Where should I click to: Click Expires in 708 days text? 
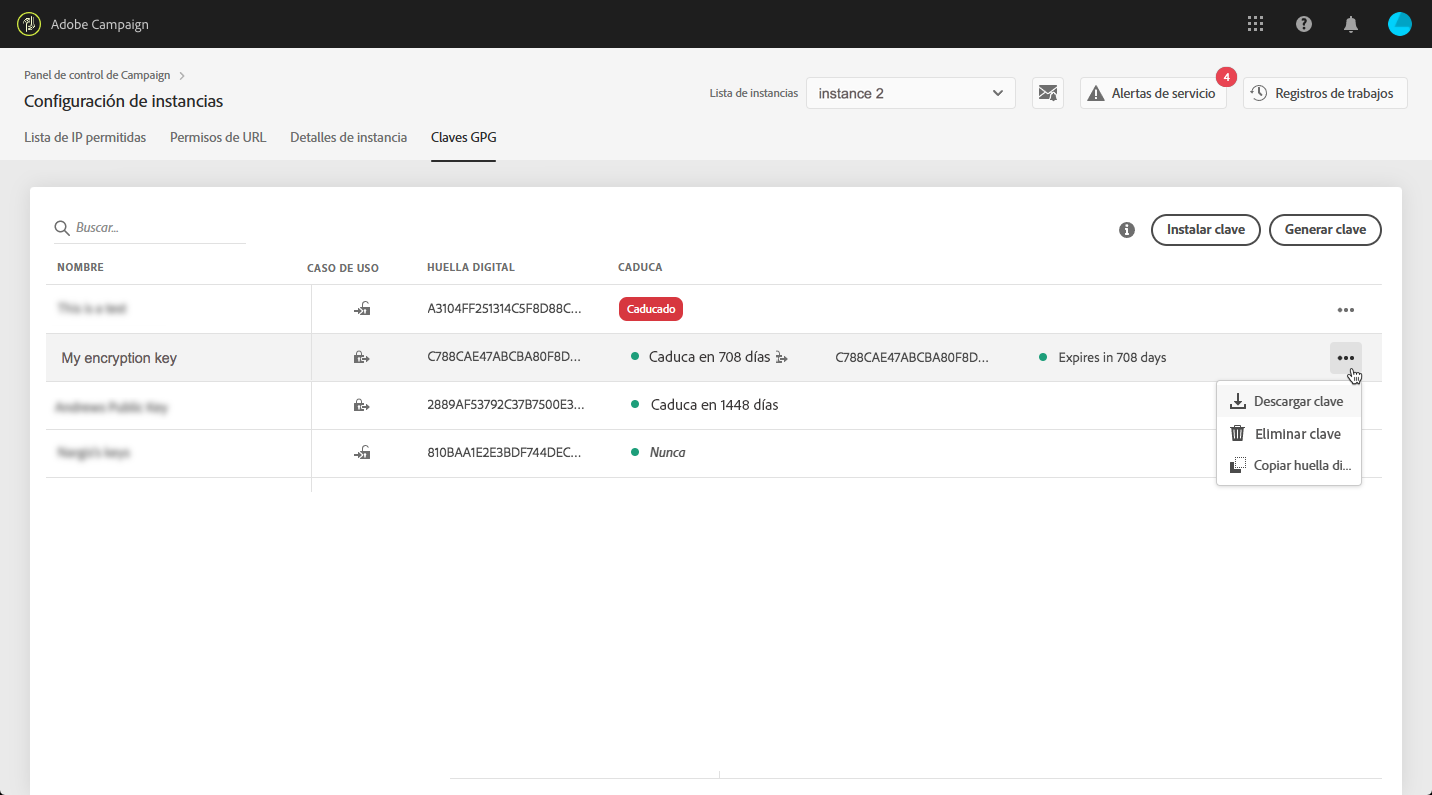[x=1112, y=357]
